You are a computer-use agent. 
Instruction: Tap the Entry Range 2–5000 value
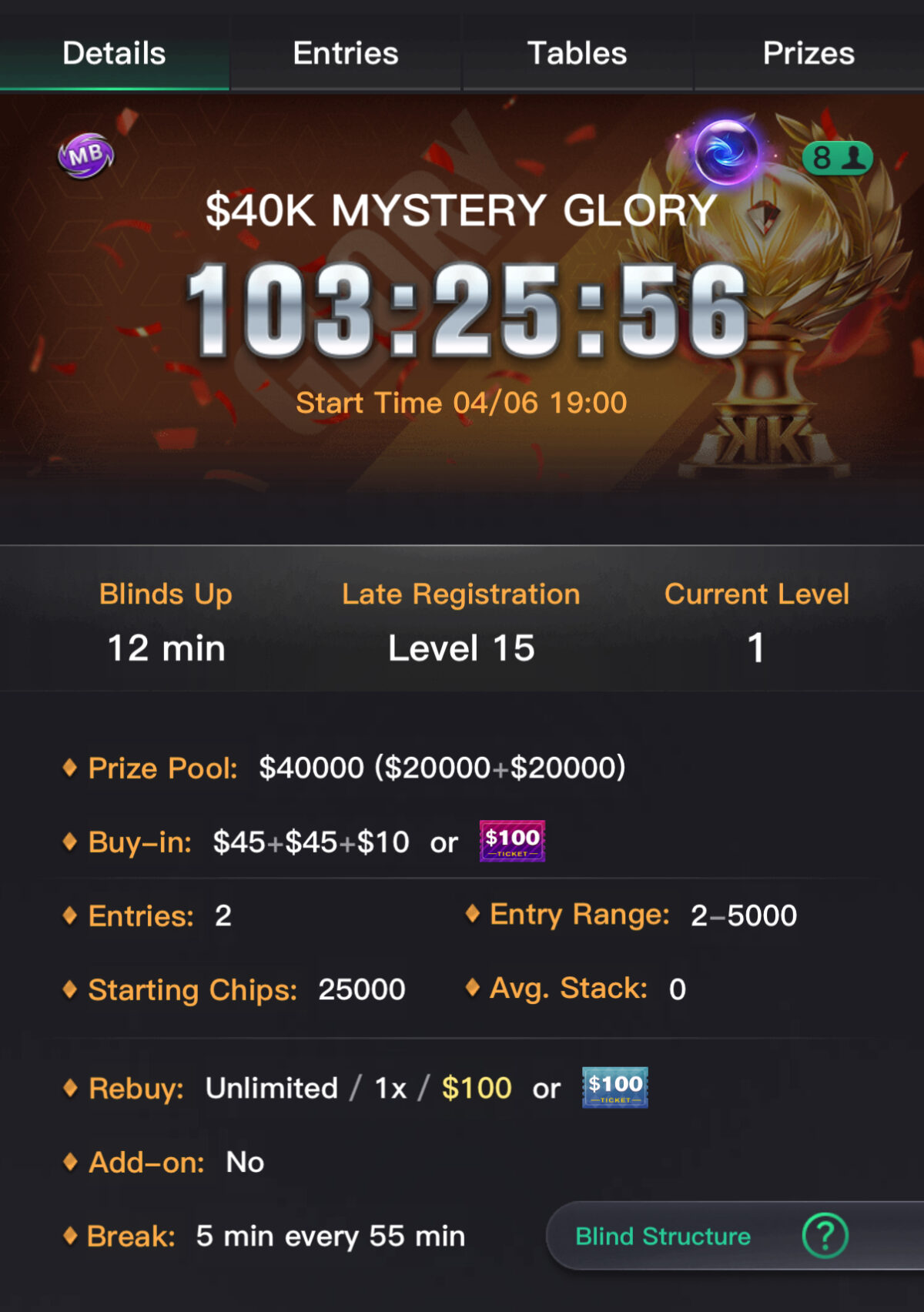743,915
